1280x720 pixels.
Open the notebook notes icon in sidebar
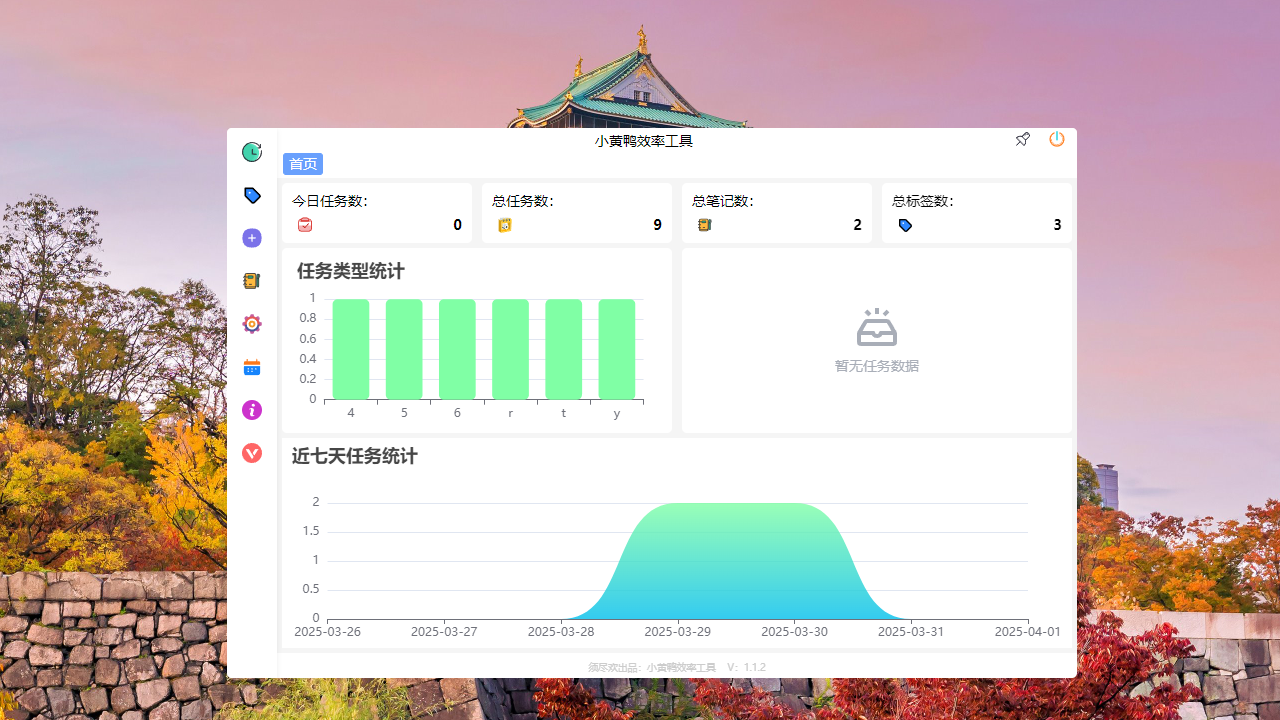click(x=251, y=281)
